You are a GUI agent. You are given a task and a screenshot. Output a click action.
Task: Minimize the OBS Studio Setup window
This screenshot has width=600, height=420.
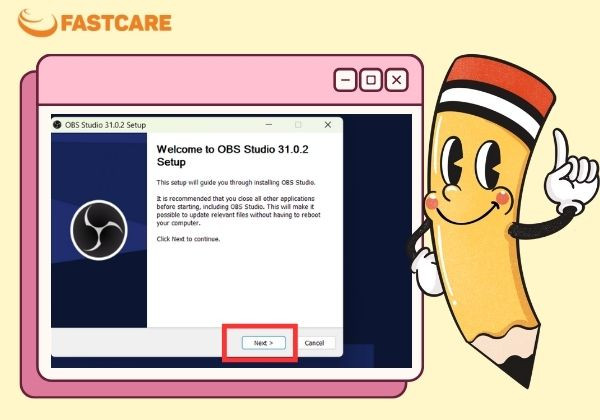tap(269, 125)
